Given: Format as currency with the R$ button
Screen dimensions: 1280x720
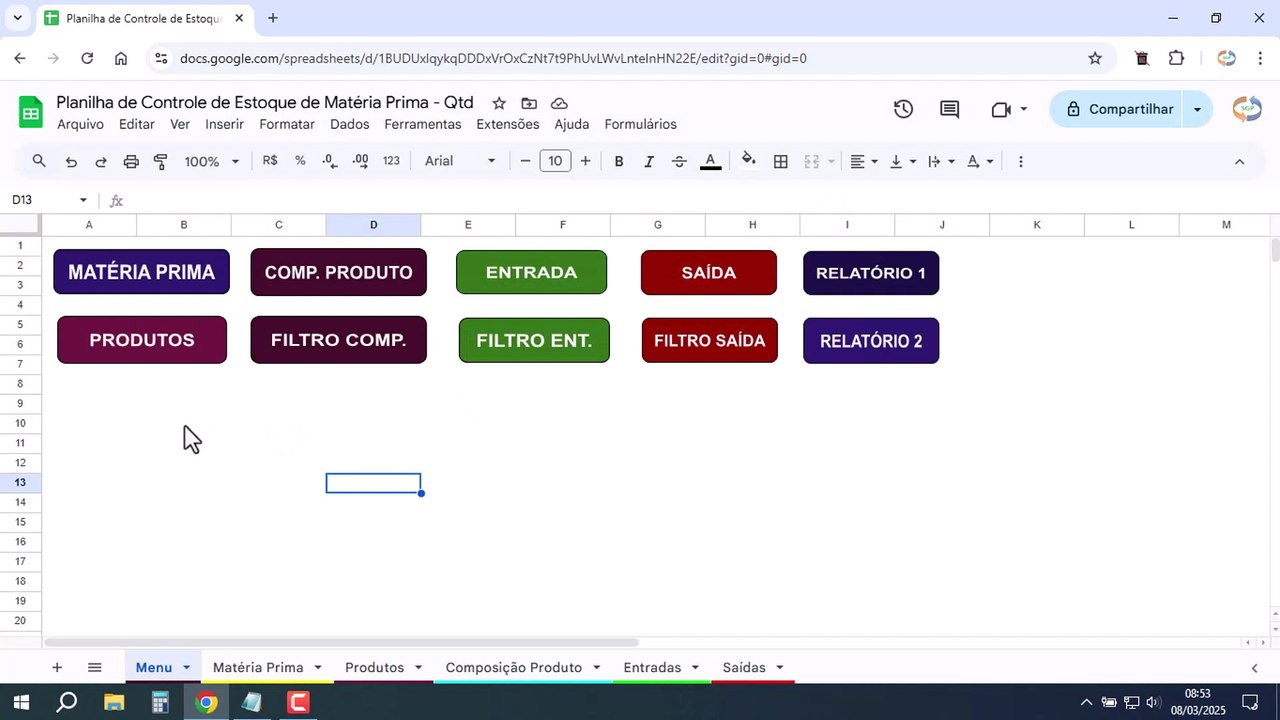Looking at the screenshot, I should 270,161.
